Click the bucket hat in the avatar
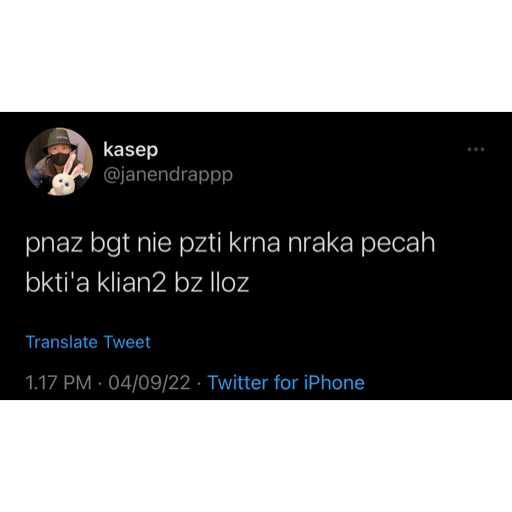 61,141
